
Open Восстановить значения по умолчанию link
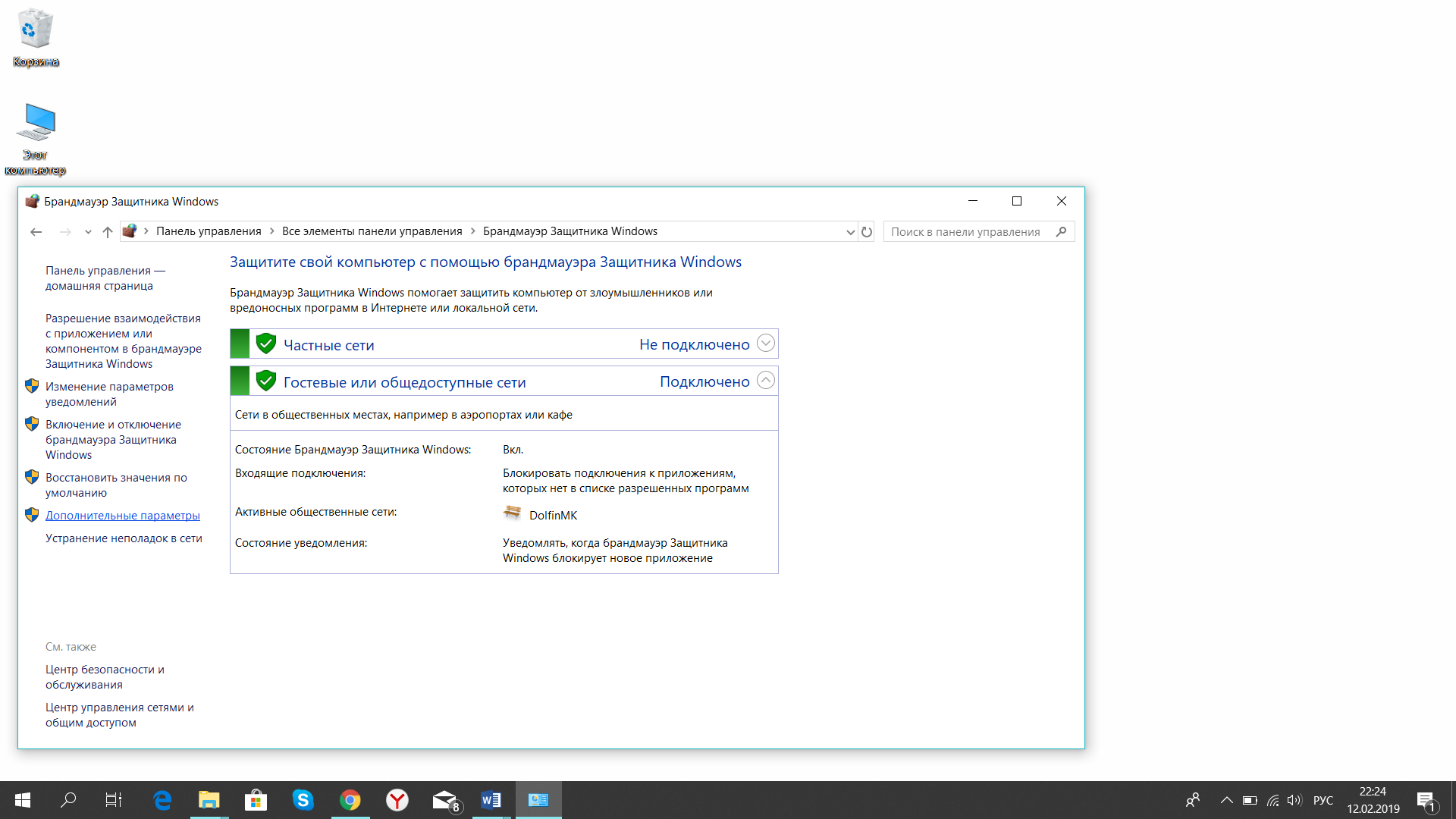click(x=116, y=485)
